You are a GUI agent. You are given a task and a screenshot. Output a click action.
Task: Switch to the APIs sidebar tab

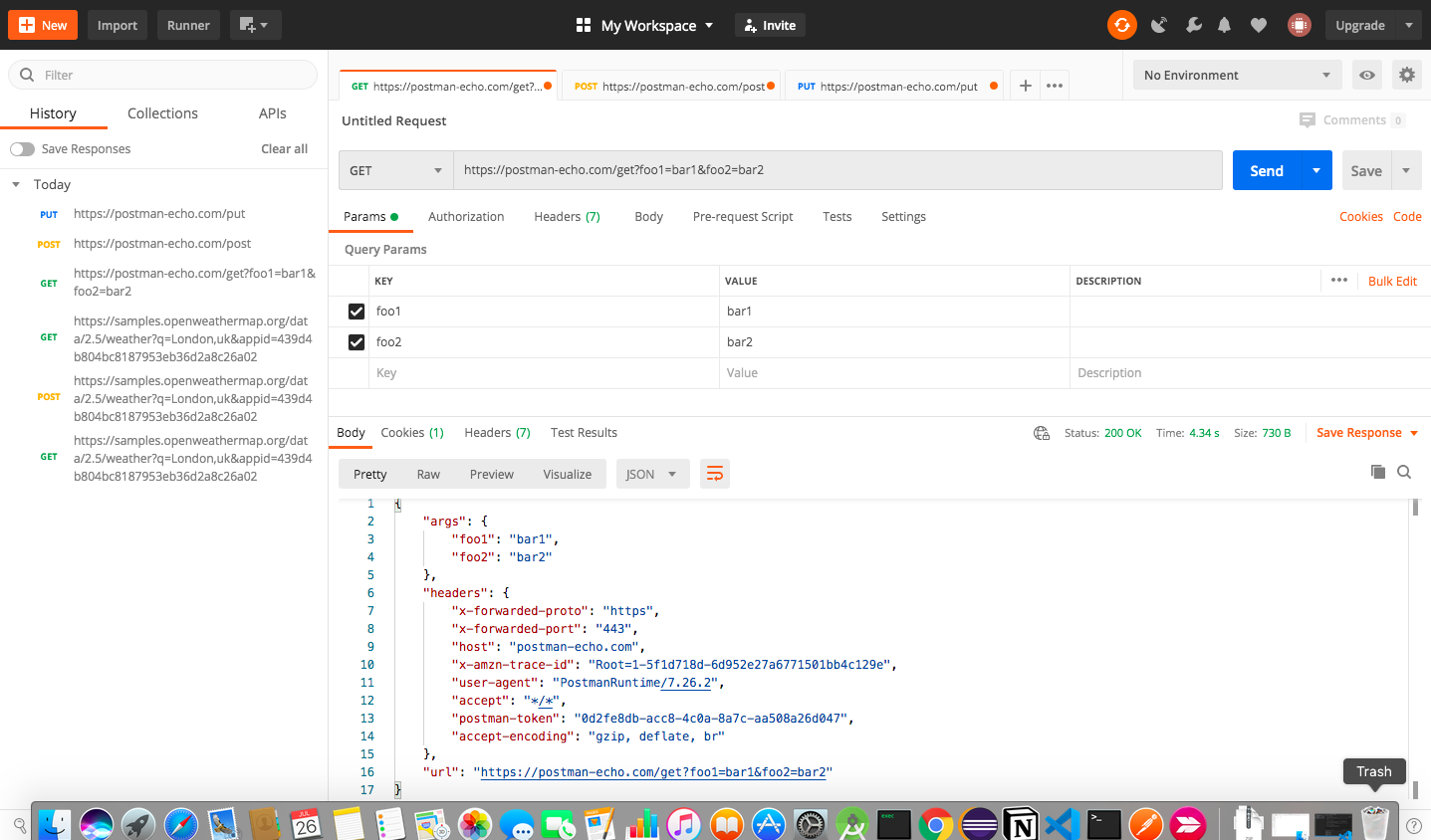coord(273,113)
